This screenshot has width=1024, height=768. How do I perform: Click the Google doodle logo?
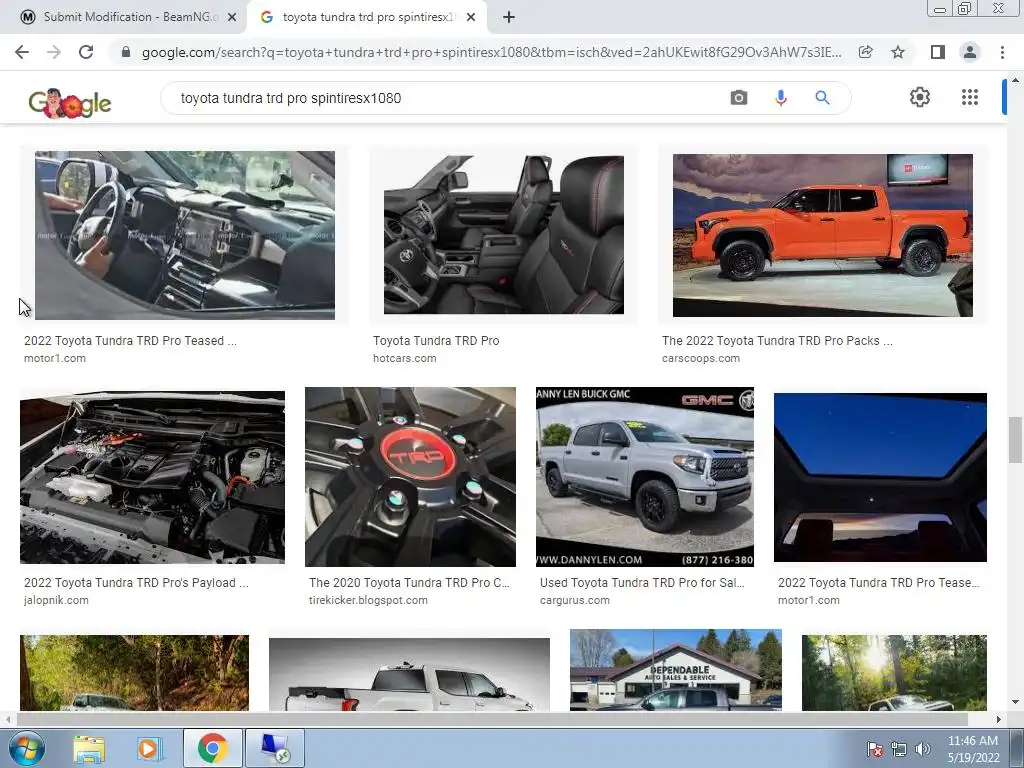(70, 103)
